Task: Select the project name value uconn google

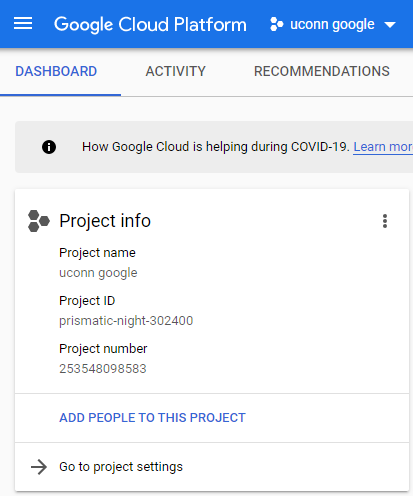Action: point(98,273)
